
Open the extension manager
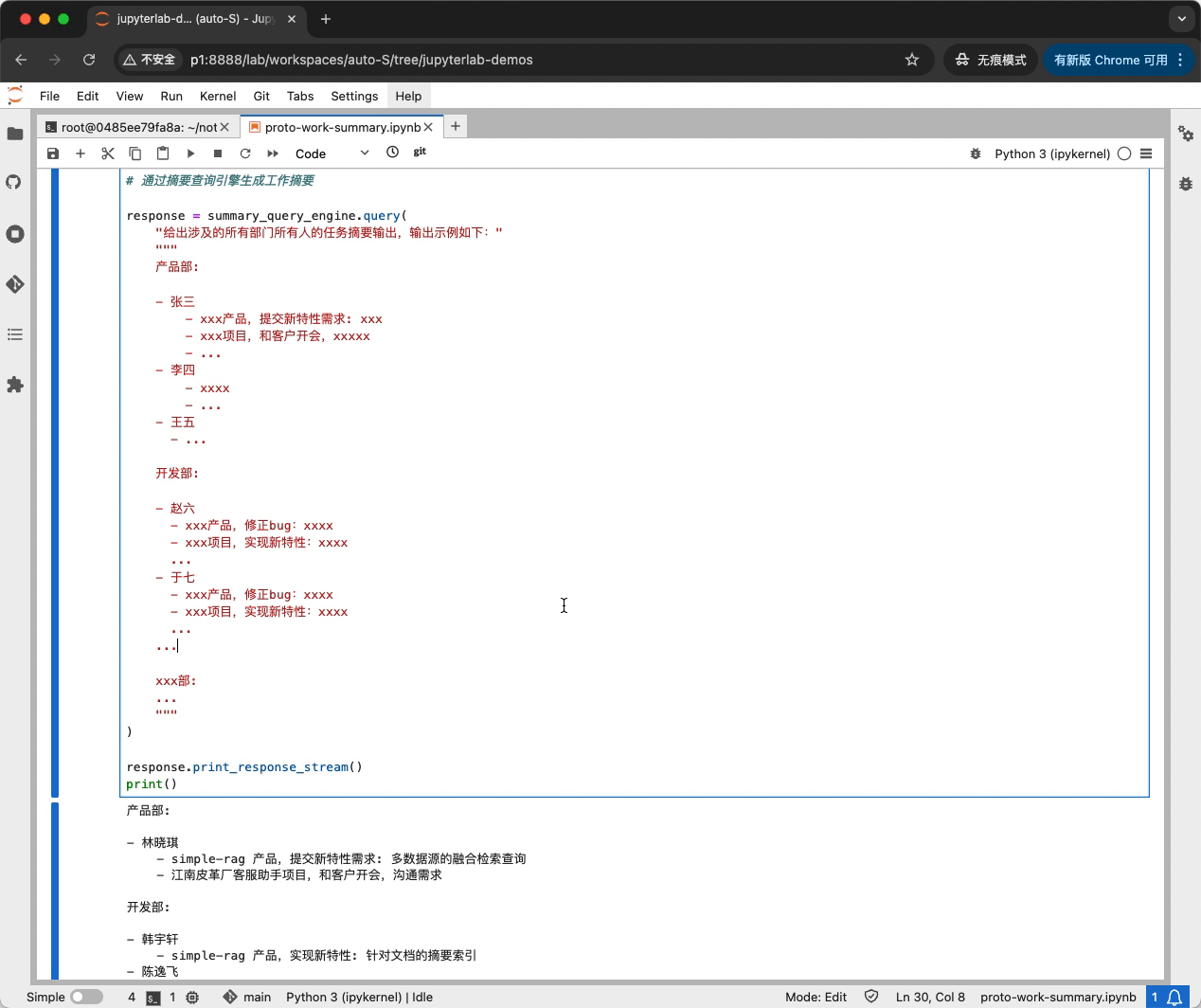point(15,385)
